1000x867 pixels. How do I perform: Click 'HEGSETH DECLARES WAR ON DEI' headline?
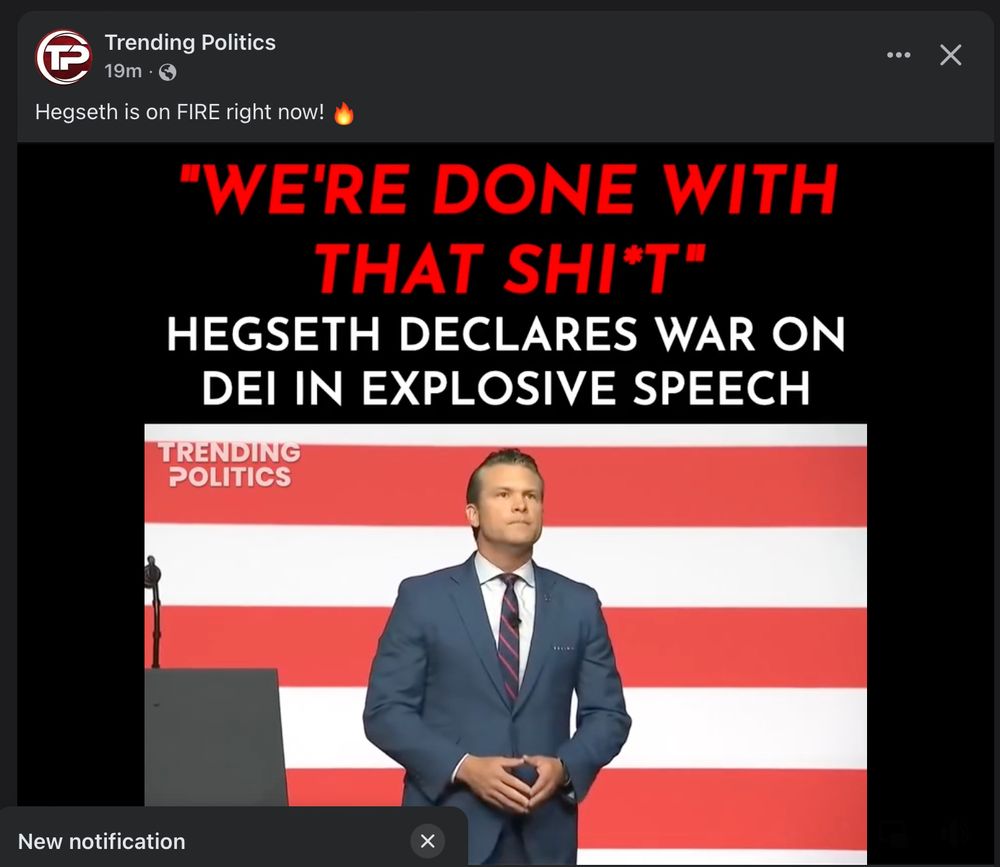tap(506, 360)
